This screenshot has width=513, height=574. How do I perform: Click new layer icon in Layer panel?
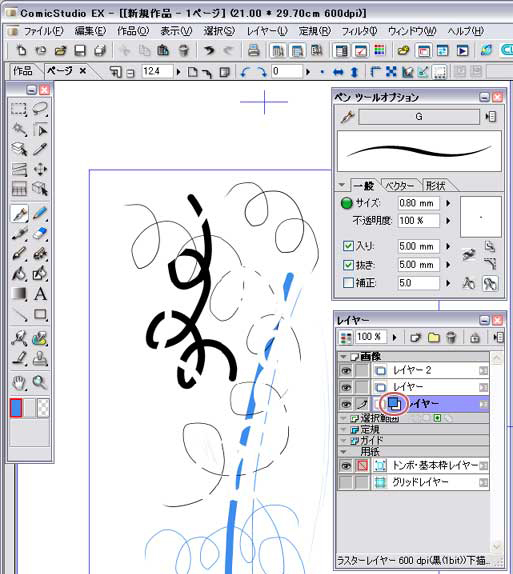(x=415, y=337)
